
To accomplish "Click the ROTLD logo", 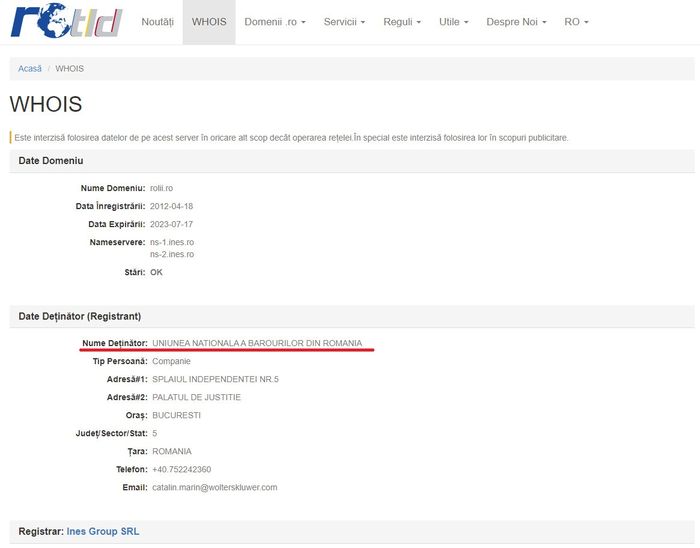I will tap(67, 21).
